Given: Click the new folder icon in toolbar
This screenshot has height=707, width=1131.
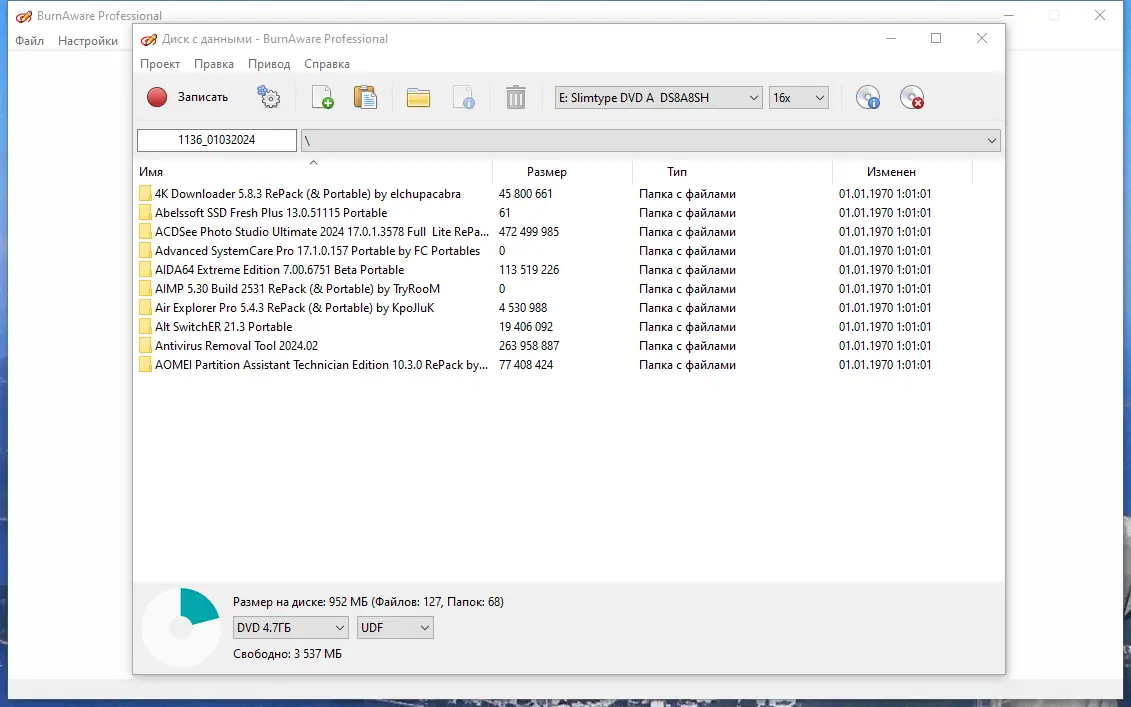Looking at the screenshot, I should [x=418, y=97].
